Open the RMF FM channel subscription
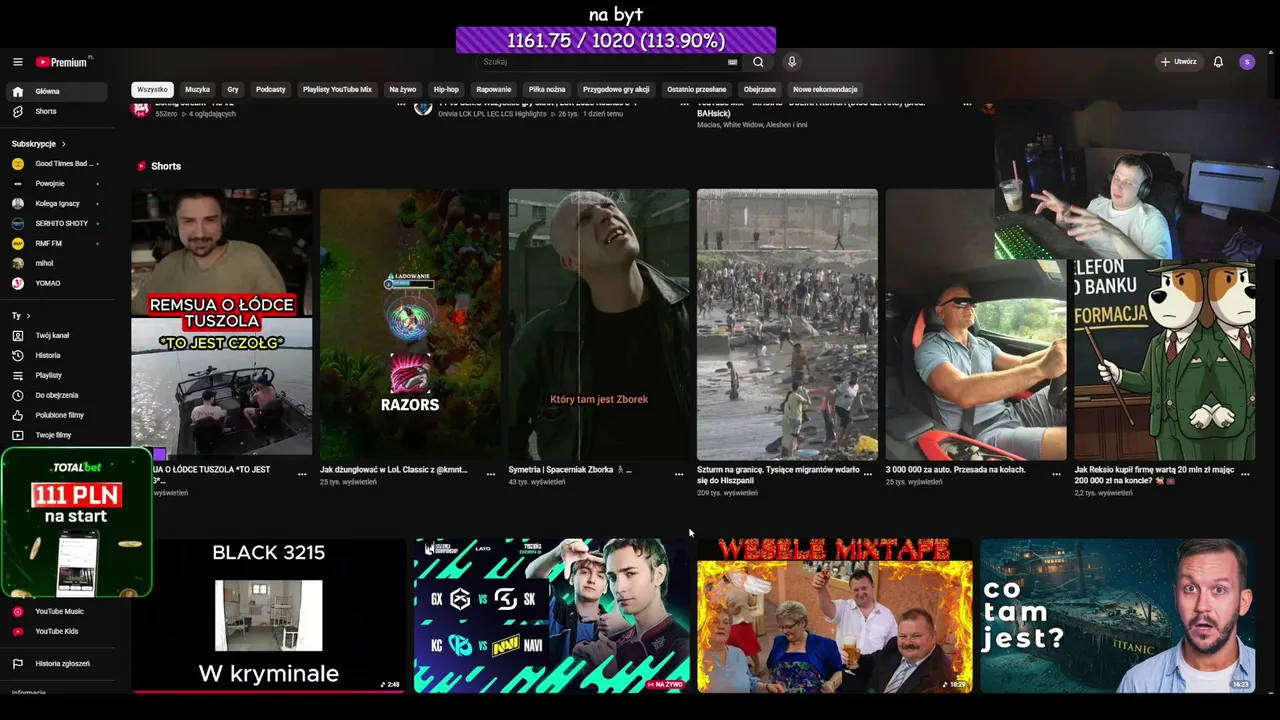The image size is (1280, 720). pos(55,243)
